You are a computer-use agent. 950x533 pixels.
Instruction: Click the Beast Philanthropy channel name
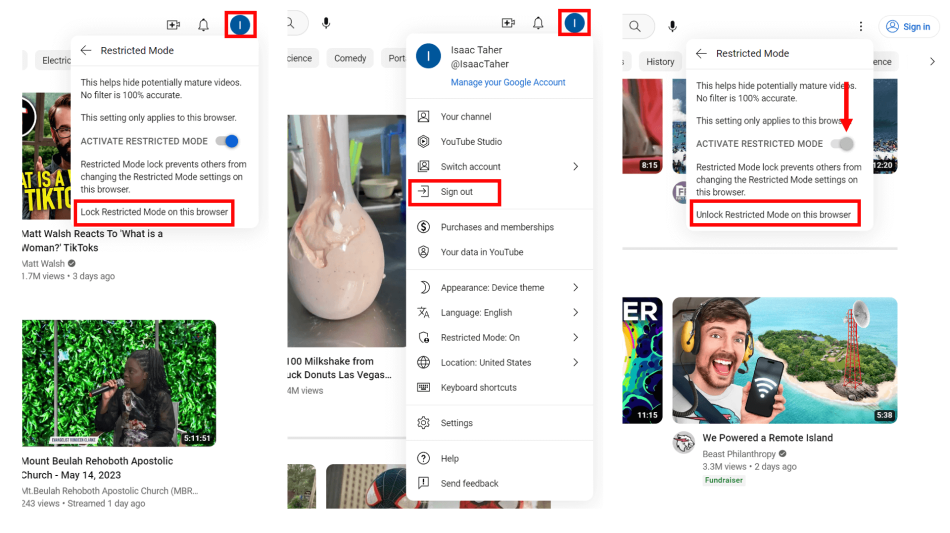coord(739,454)
